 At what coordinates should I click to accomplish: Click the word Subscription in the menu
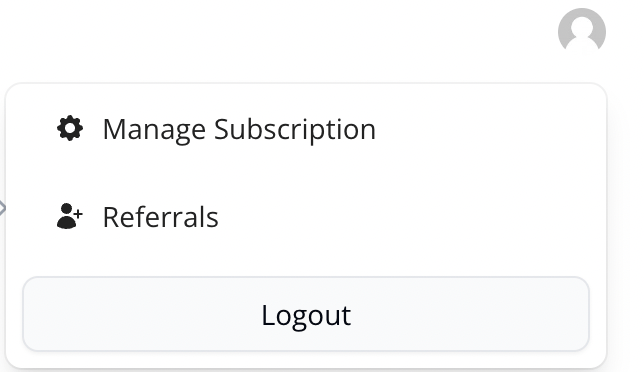[295, 130]
